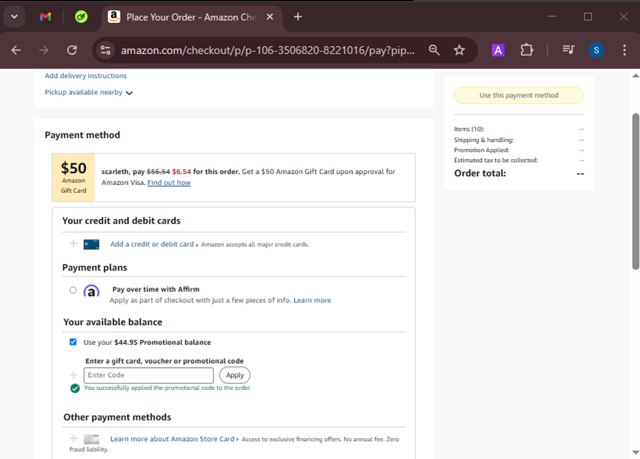Click the 'Other payment methods' heading
Viewport: 640px width, 459px height.
(117, 417)
